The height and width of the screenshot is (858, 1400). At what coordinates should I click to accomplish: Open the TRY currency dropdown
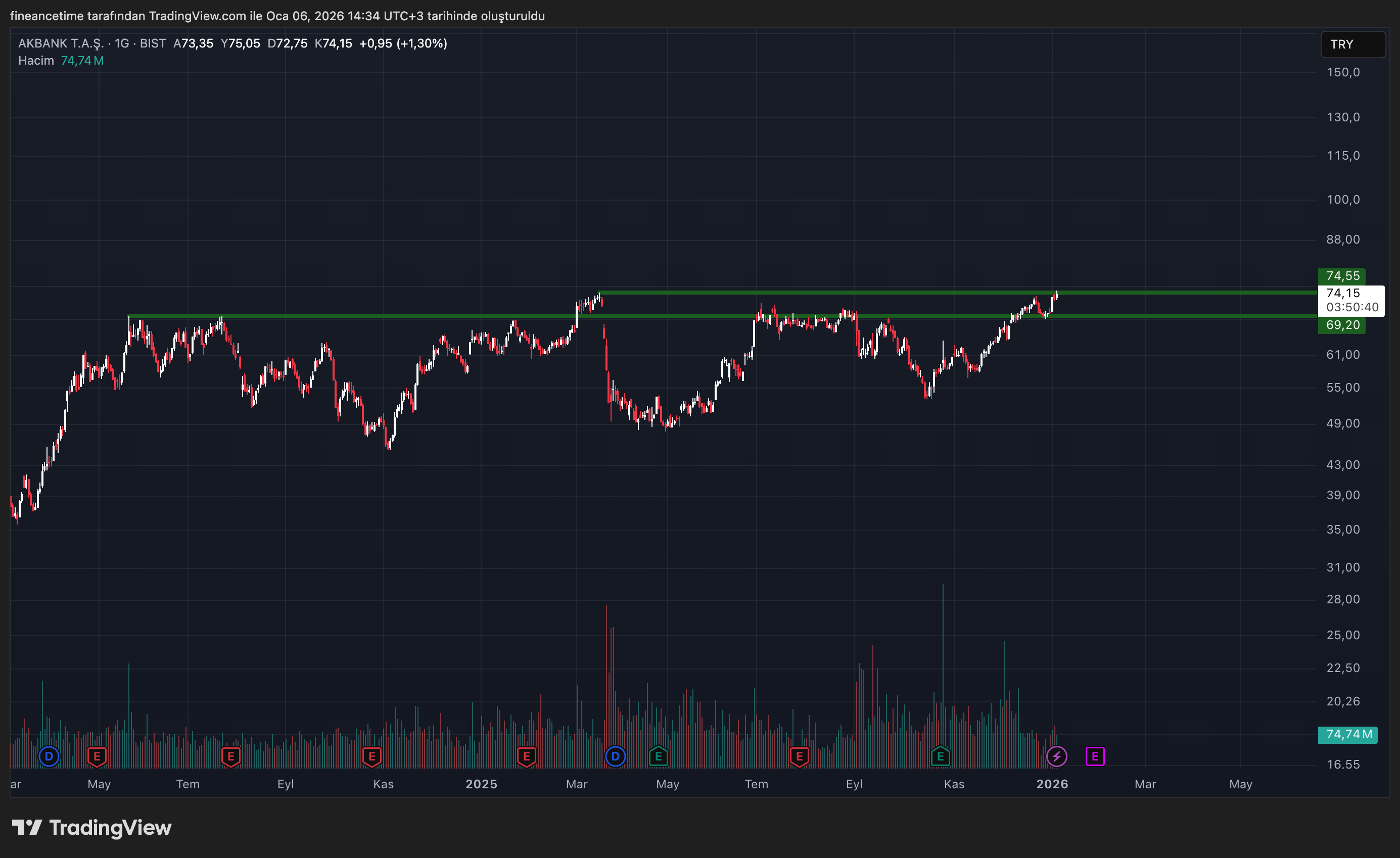tap(1352, 44)
